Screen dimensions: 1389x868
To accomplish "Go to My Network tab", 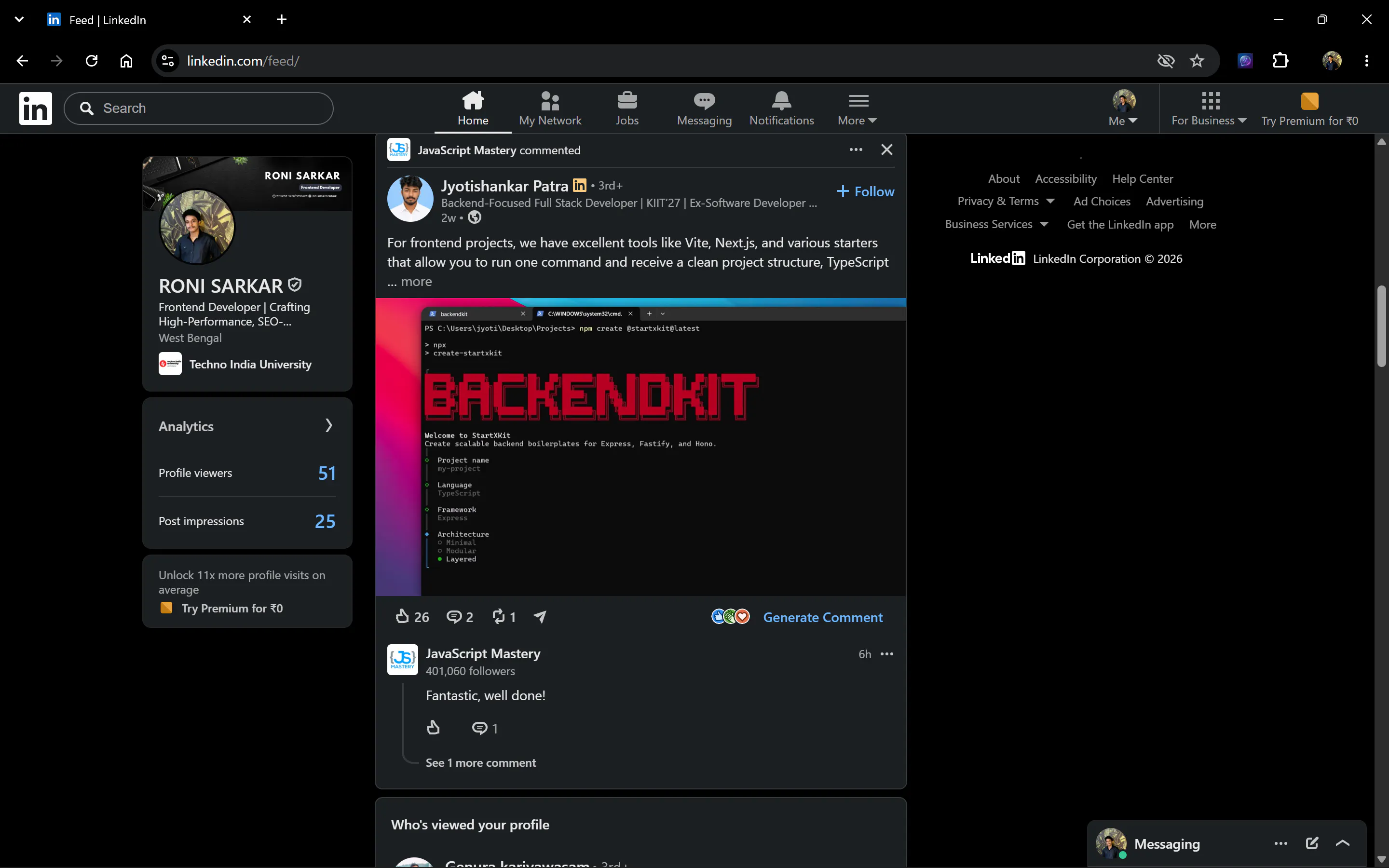I will point(550,108).
